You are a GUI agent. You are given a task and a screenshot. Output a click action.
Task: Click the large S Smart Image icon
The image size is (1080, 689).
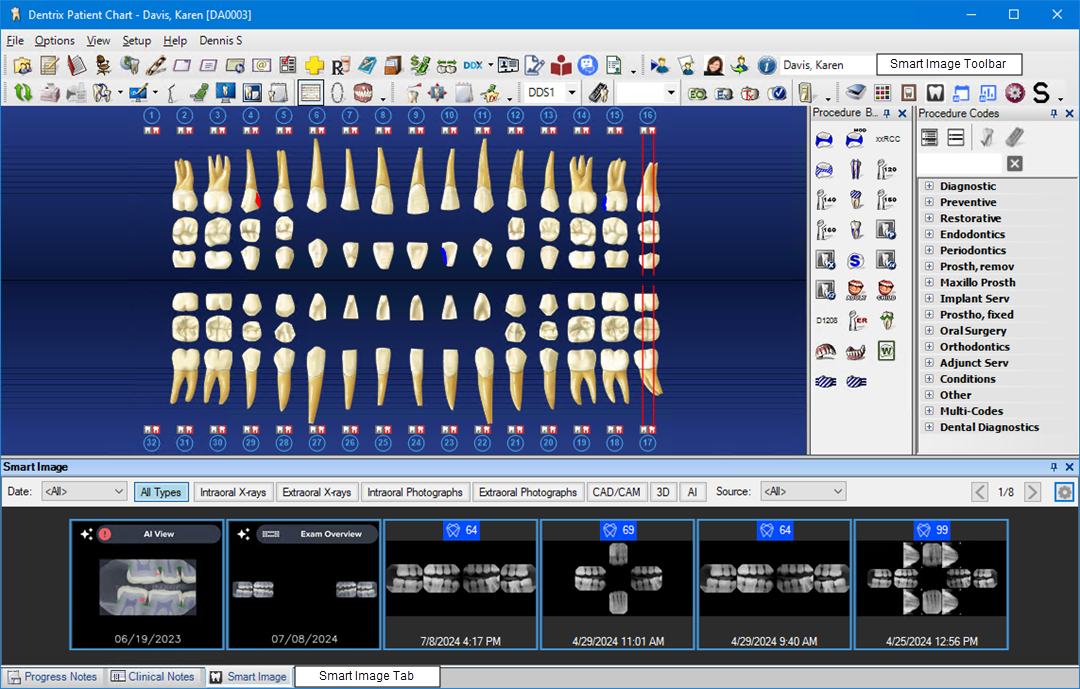1042,92
